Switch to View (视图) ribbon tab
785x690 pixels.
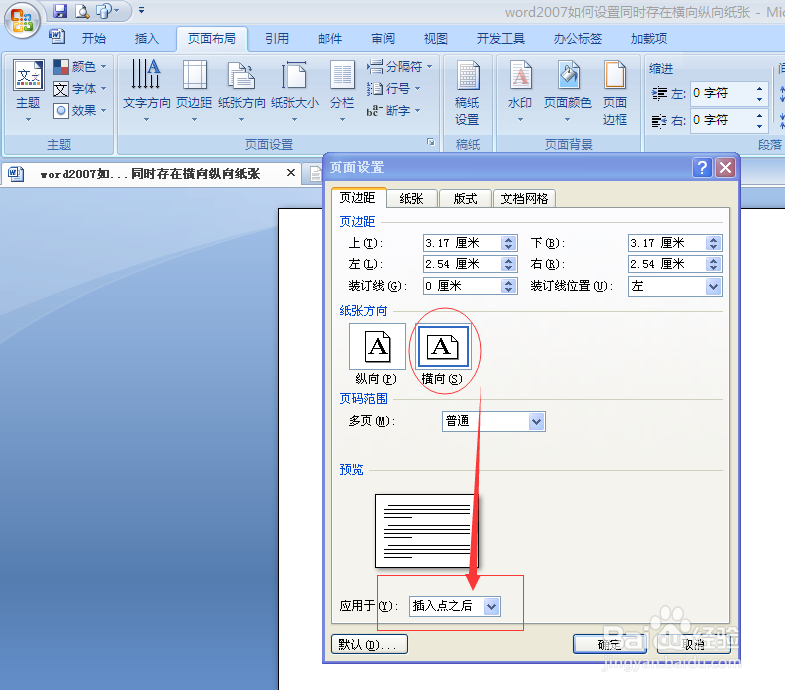436,39
